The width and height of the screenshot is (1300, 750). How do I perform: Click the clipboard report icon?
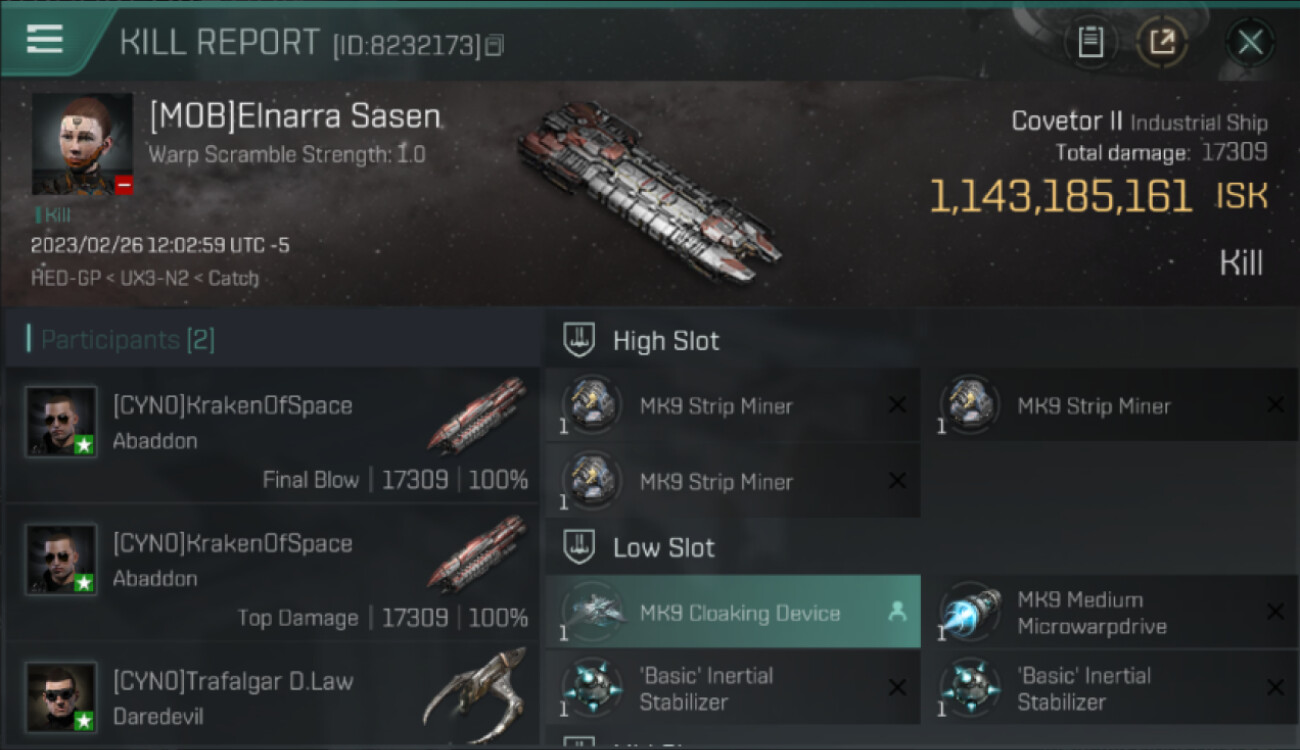pyautogui.click(x=1090, y=42)
